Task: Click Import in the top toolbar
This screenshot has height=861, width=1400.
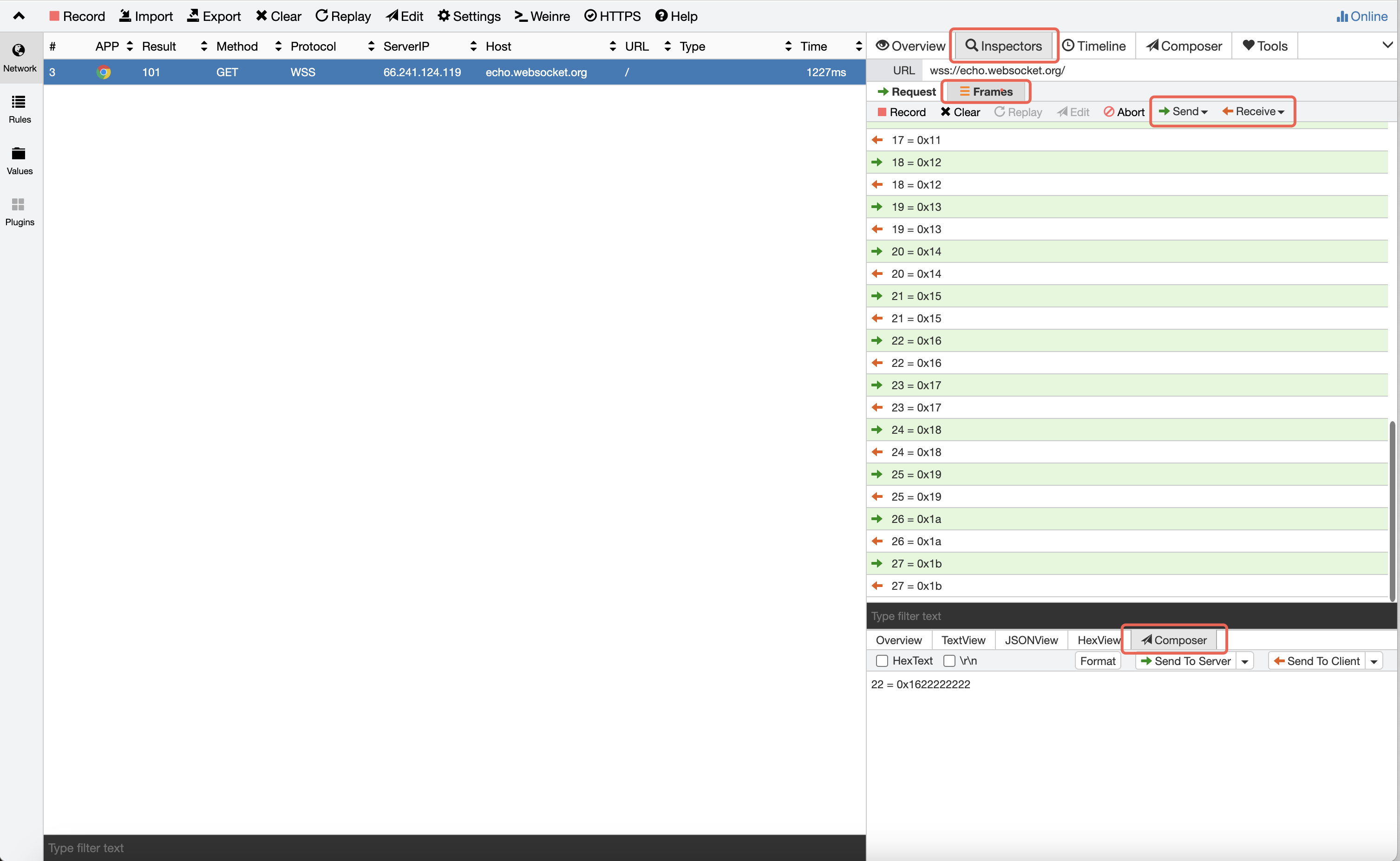Action: [146, 16]
